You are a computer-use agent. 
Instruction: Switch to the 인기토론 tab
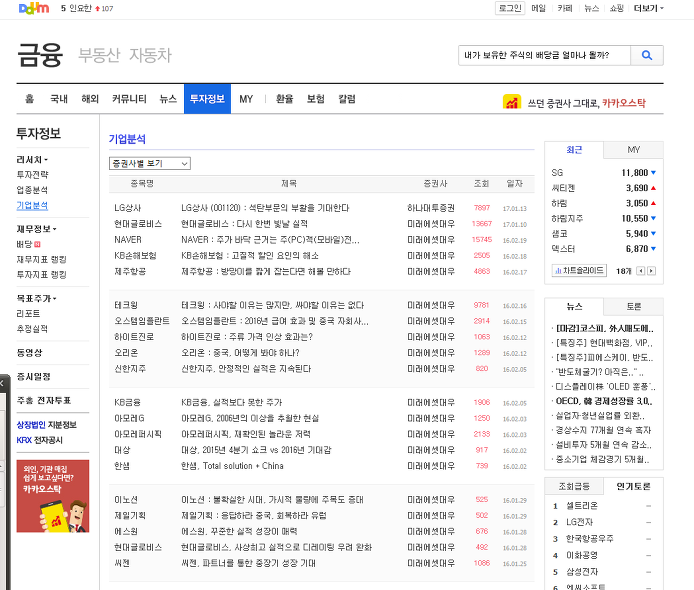(x=633, y=486)
